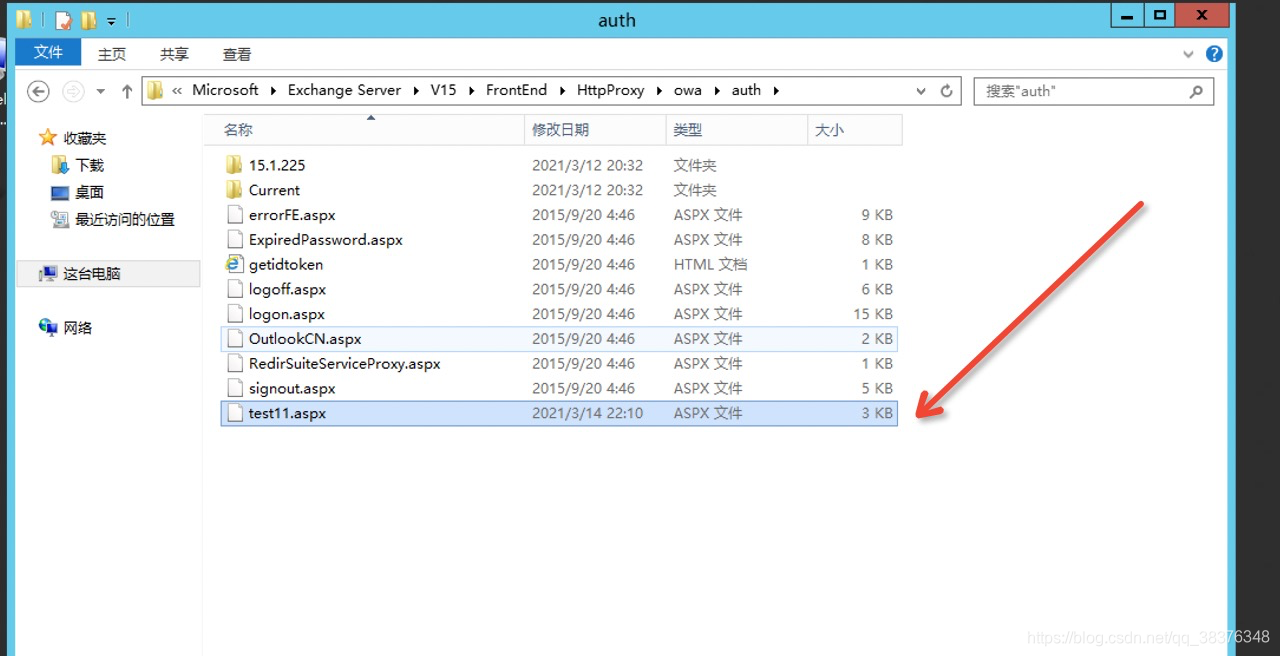The image size is (1280, 656).
Task: Open the recent locations dropdown arrow
Action: [101, 92]
